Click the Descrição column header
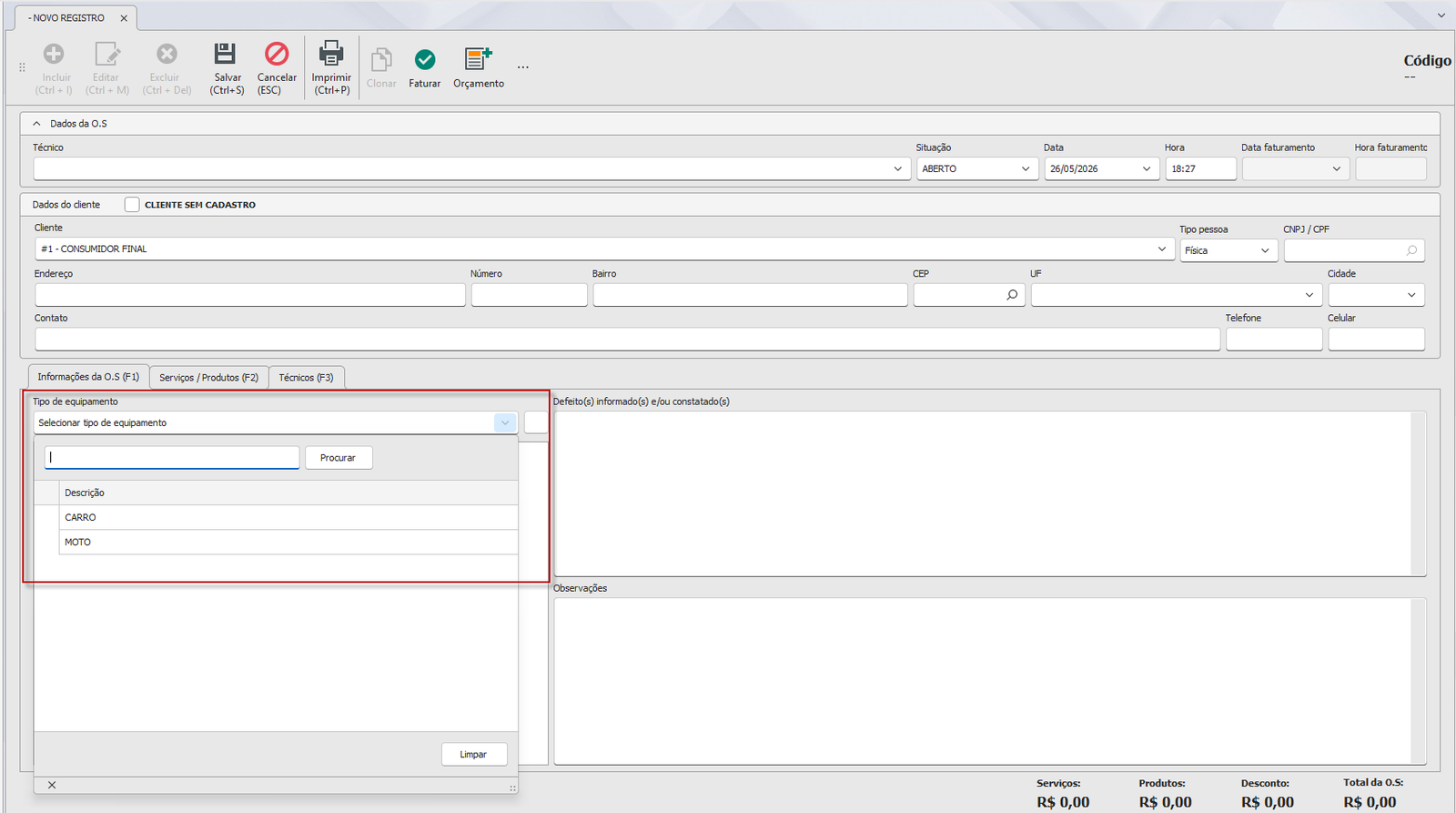 [x=288, y=493]
